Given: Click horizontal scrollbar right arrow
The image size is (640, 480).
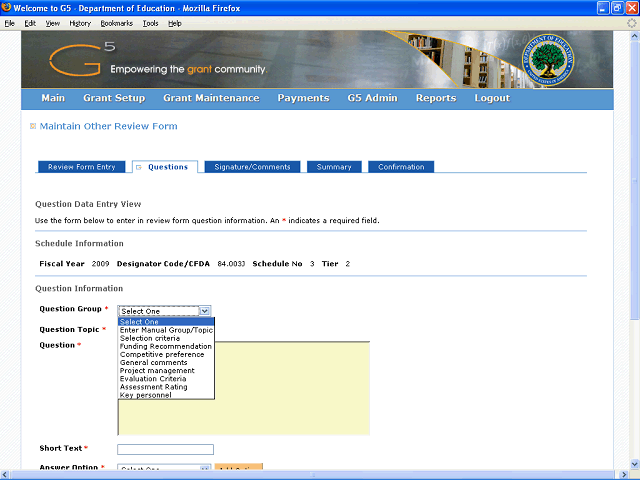Looking at the screenshot, I should 624,475.
